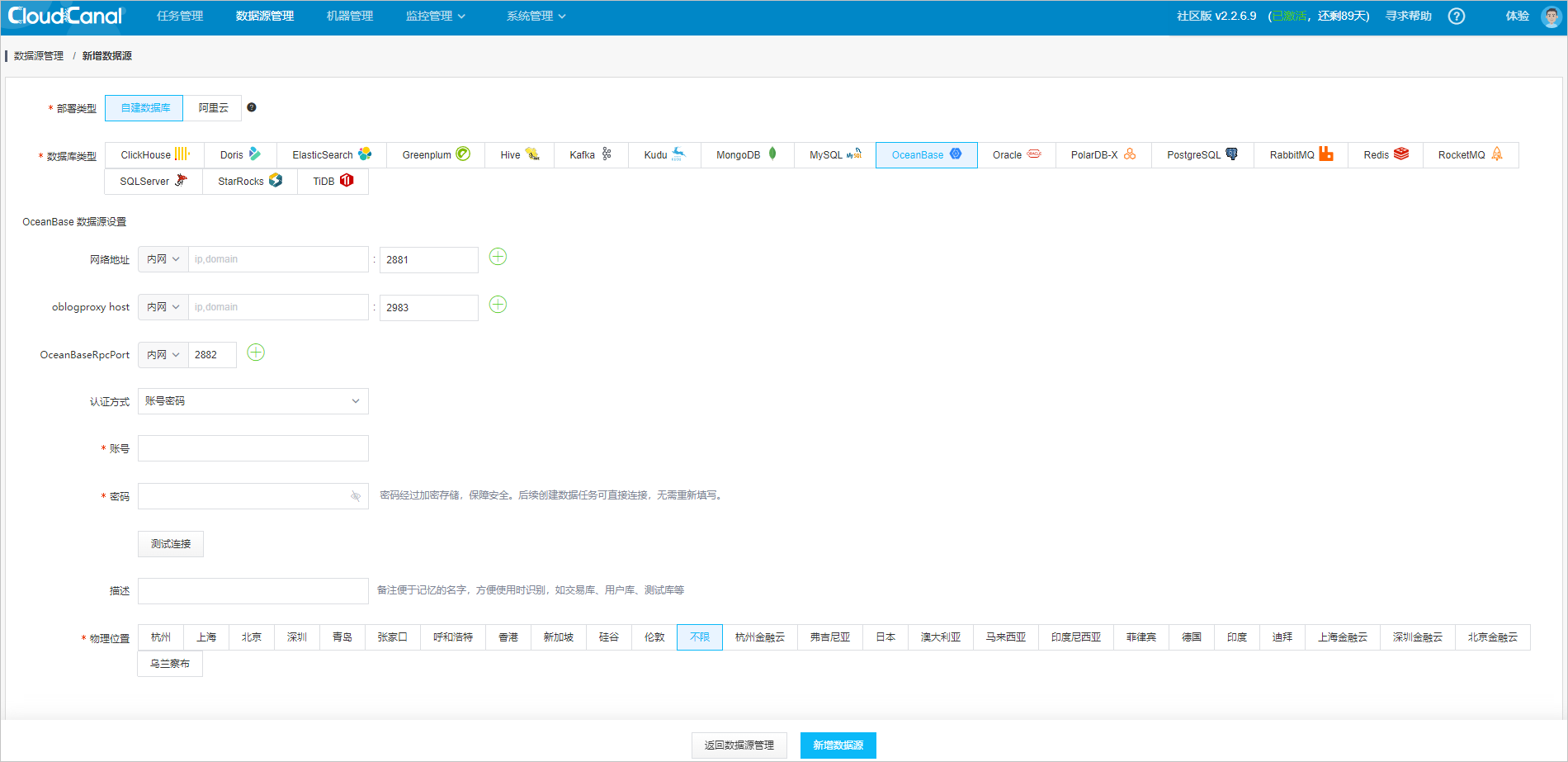Select 杭州 as physical location
Viewport: 1568px width, 762px height.
pos(161,637)
